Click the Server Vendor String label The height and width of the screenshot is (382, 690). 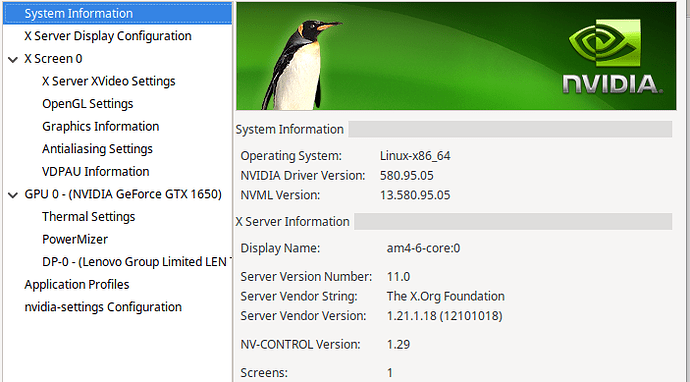299,296
